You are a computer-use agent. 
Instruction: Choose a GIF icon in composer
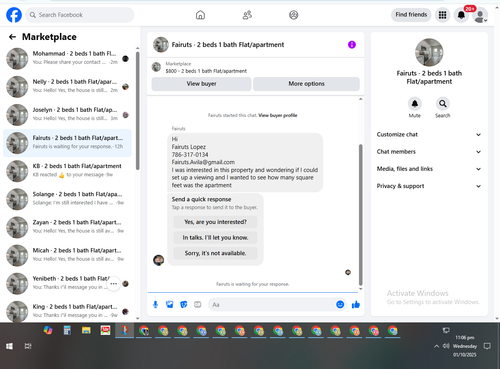(x=198, y=304)
